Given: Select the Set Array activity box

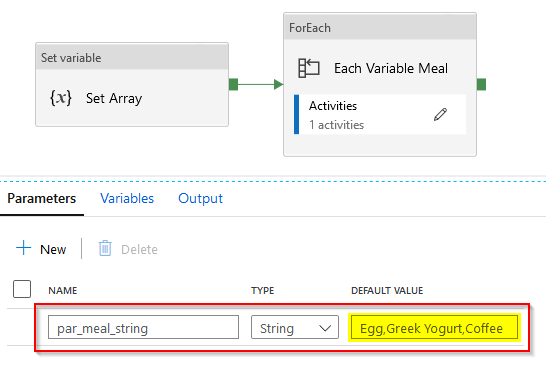Looking at the screenshot, I should [132, 85].
